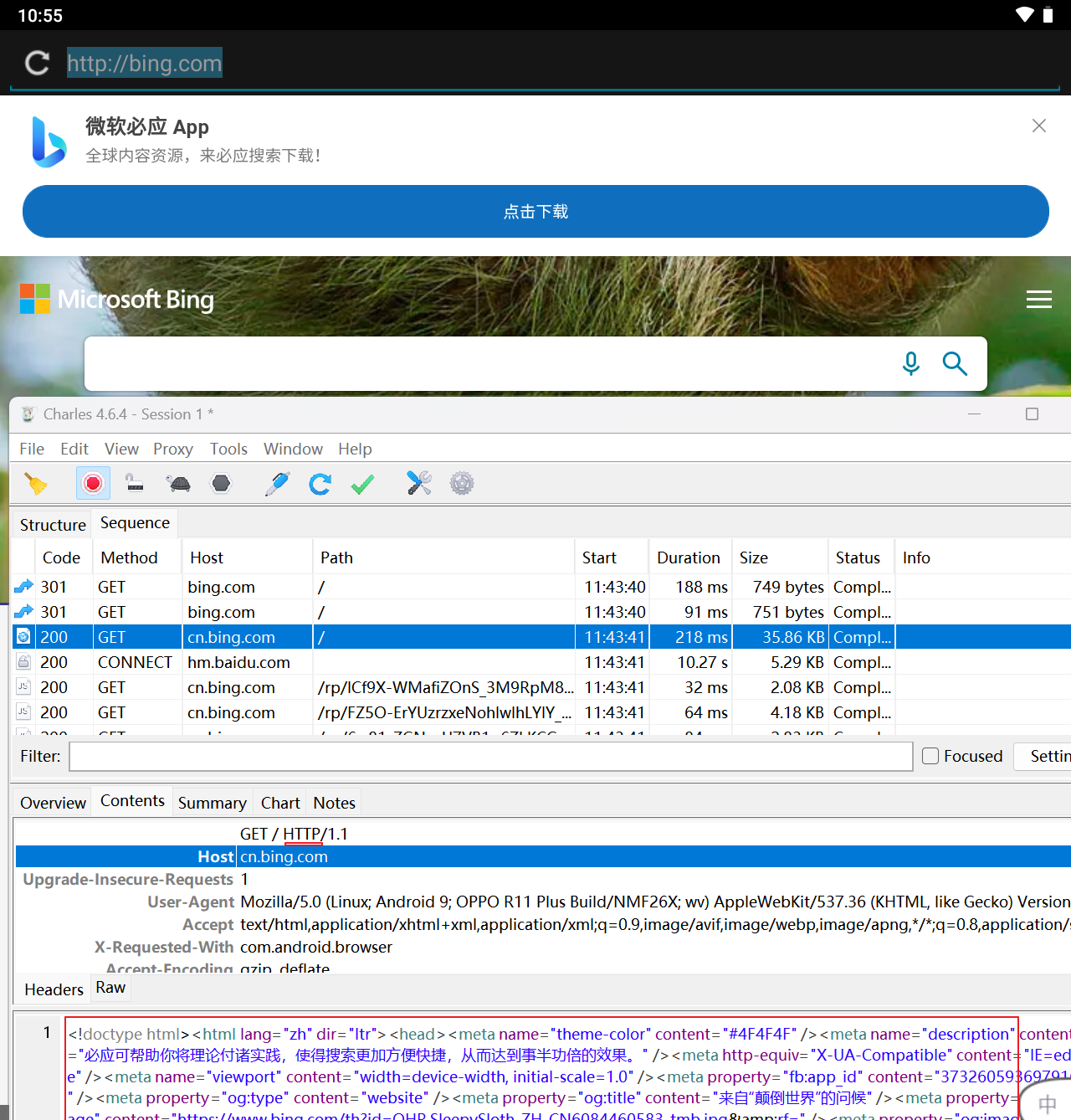Select the /rp/FZ5O request row

pyautogui.click(x=541, y=712)
